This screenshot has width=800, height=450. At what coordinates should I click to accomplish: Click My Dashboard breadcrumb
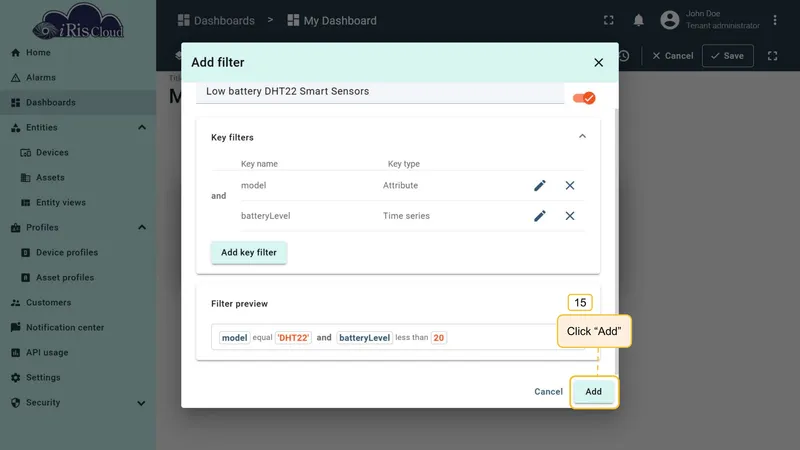click(x=332, y=20)
